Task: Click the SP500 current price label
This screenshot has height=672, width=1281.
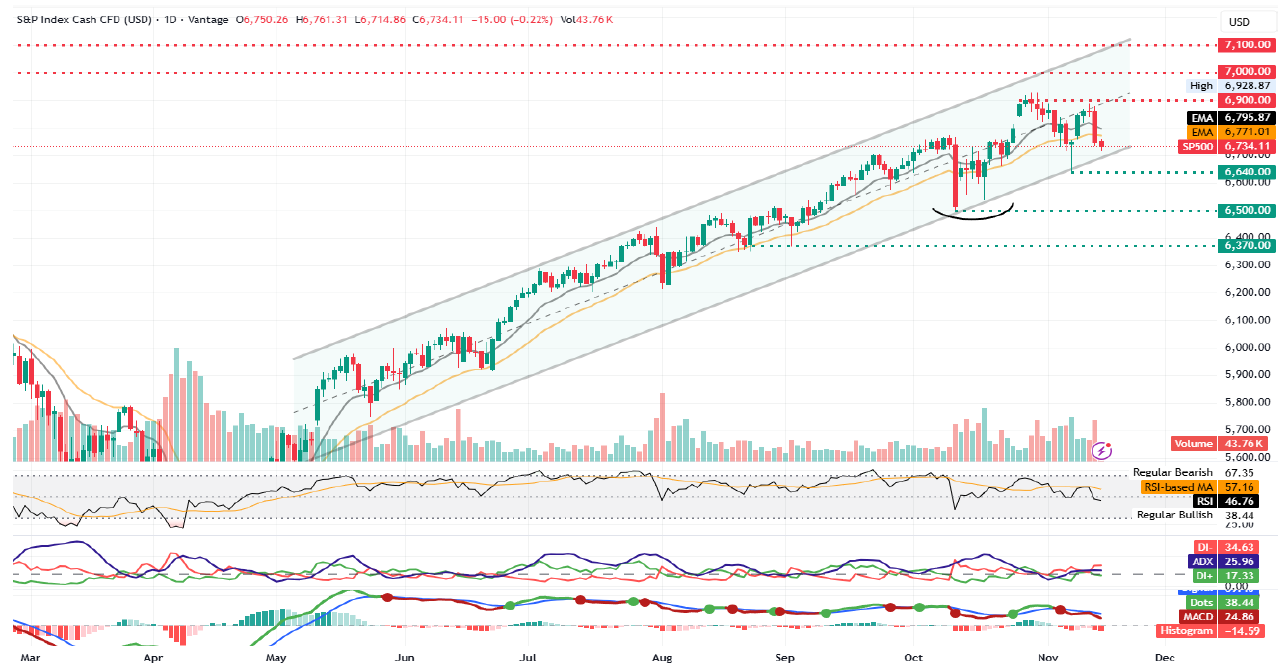Action: tap(1227, 146)
